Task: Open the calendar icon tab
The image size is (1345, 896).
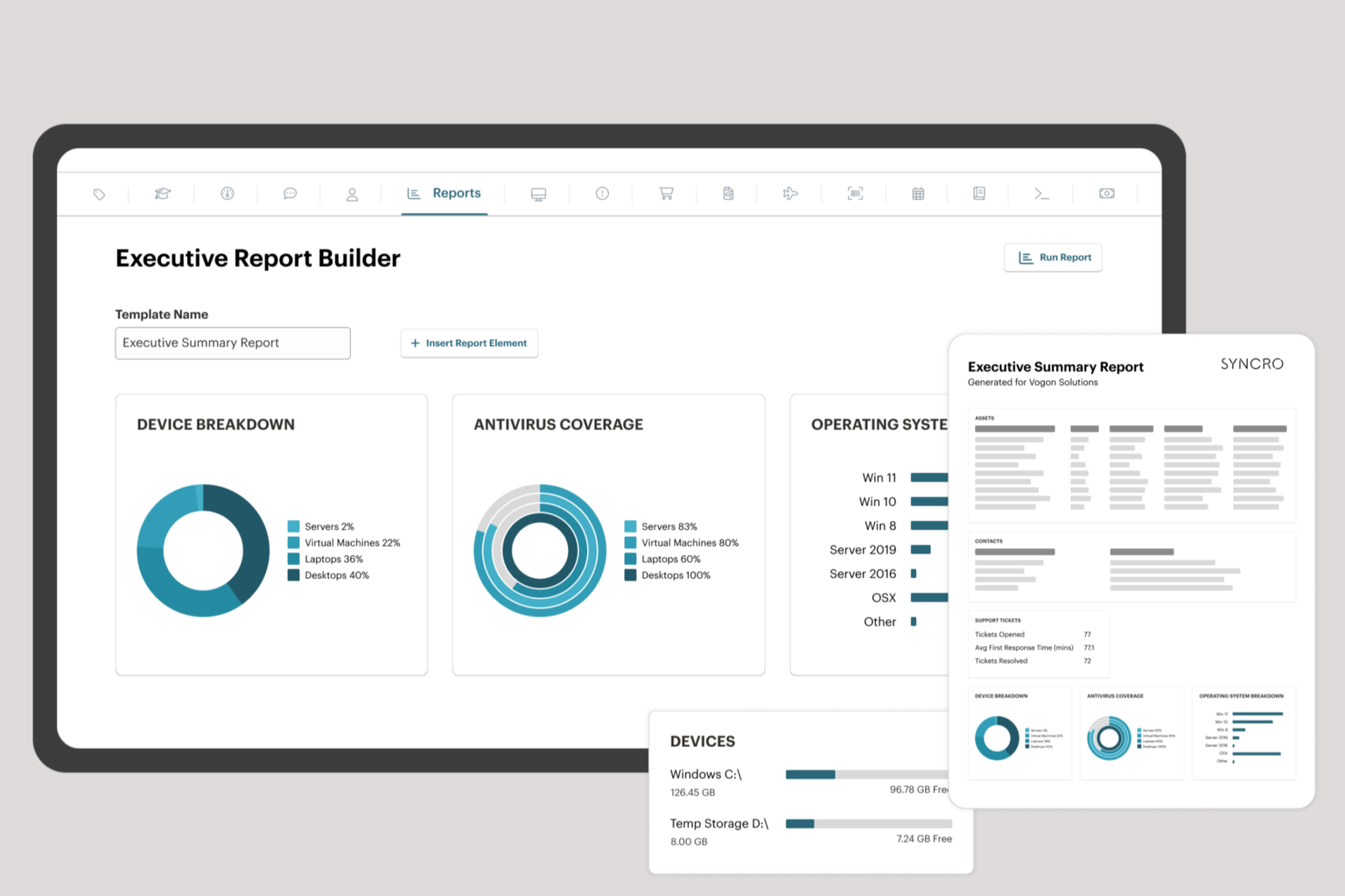Action: point(918,194)
